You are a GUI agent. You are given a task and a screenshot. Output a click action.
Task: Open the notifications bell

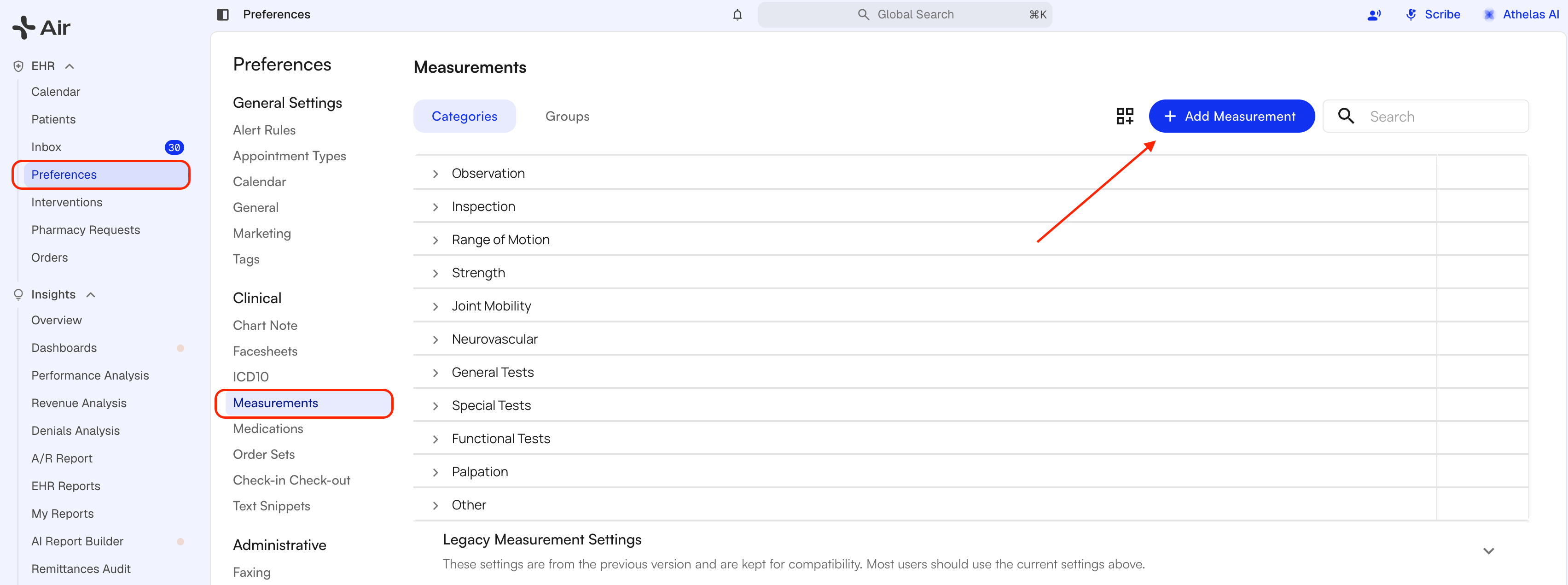click(x=737, y=15)
